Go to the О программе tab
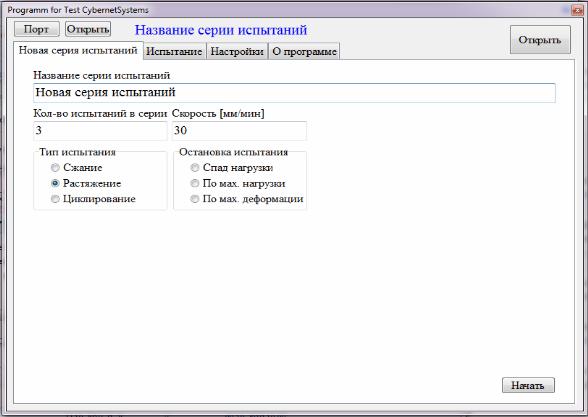 point(304,51)
